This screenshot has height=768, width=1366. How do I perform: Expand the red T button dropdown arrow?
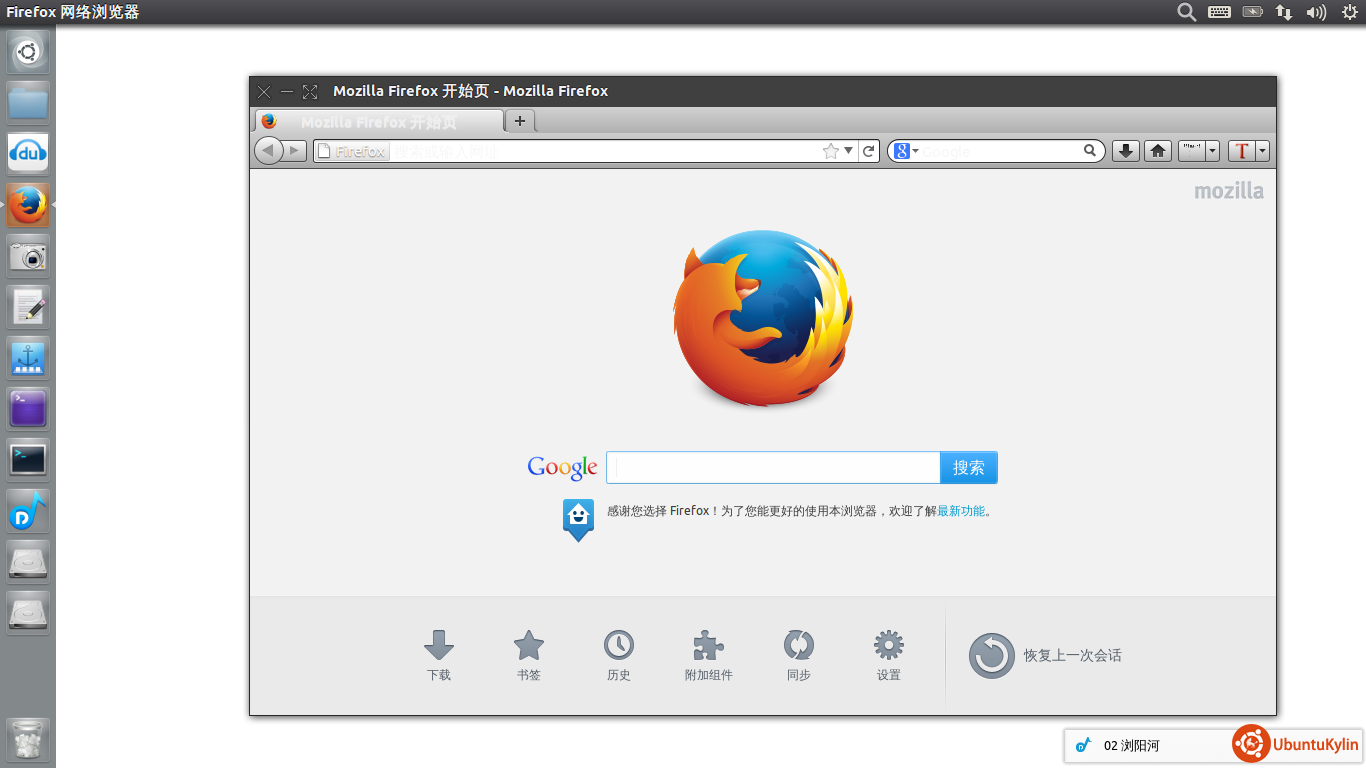point(1262,151)
